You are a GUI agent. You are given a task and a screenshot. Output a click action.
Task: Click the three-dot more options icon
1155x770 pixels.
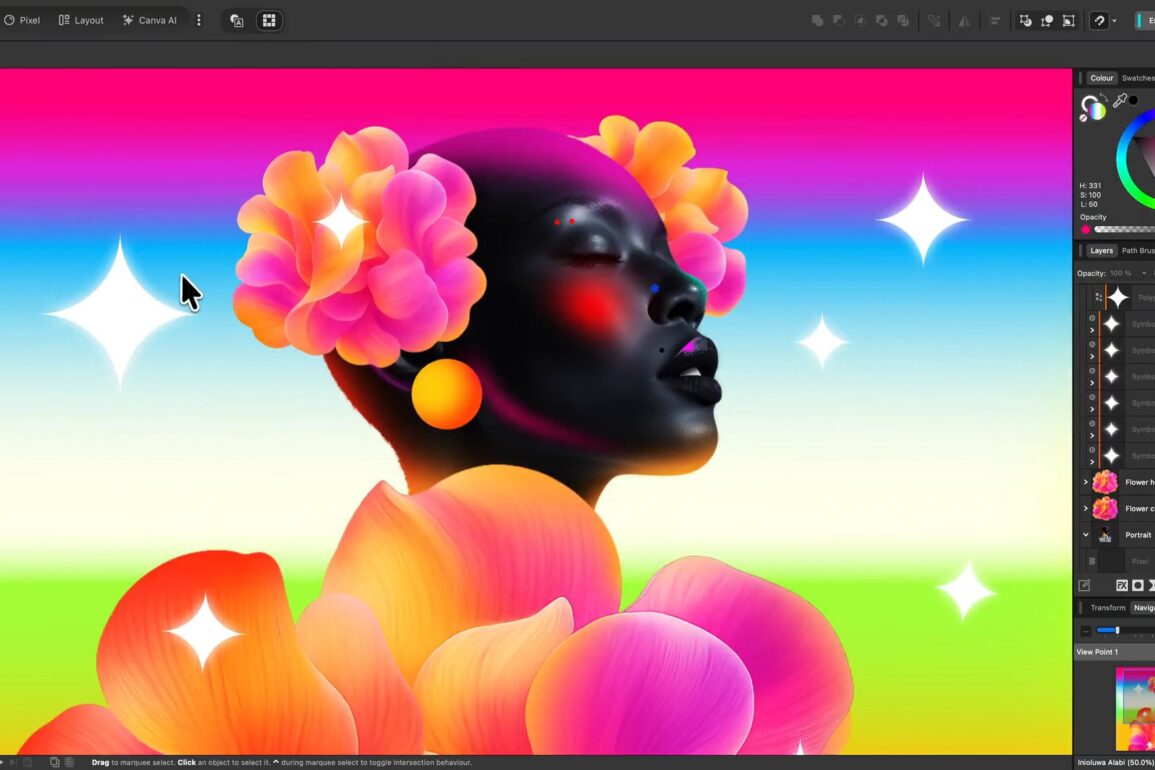(198, 20)
